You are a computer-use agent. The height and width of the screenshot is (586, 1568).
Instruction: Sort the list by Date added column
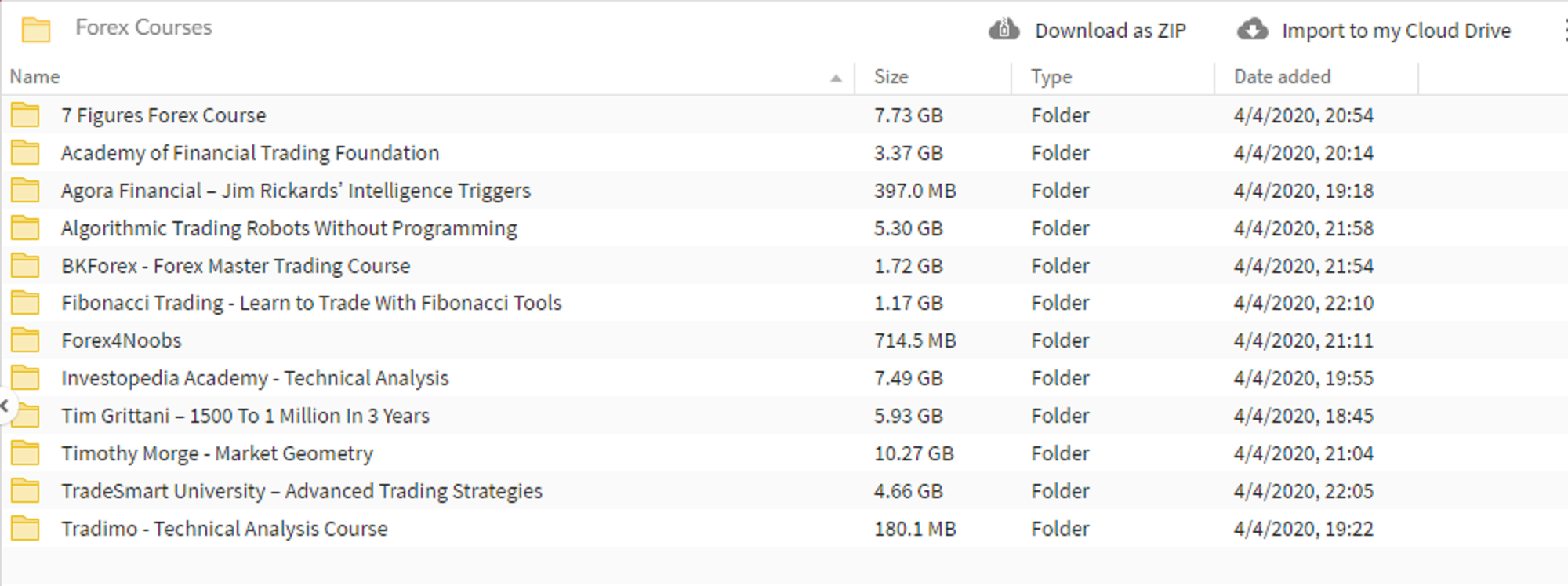[1282, 77]
